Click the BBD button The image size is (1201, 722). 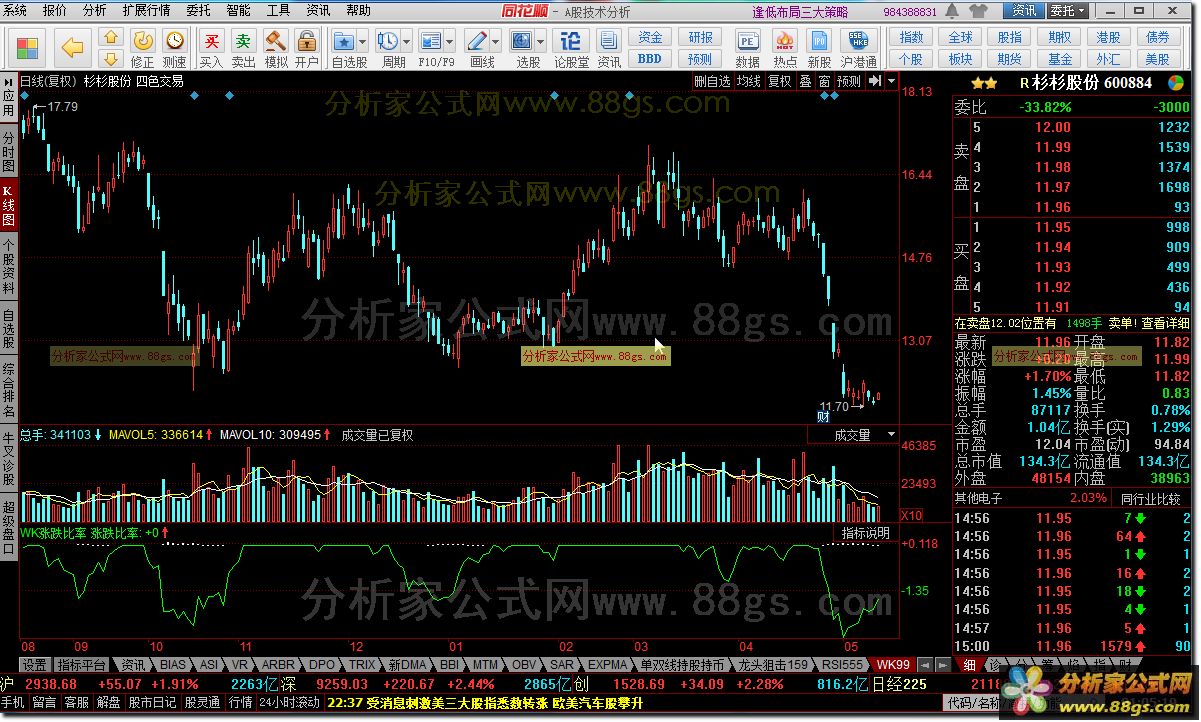tap(650, 58)
